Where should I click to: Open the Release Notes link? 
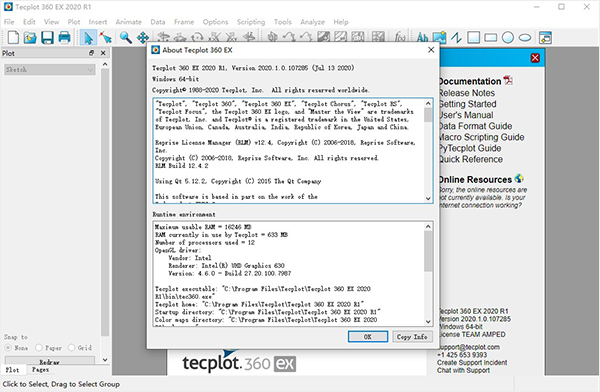coord(467,93)
